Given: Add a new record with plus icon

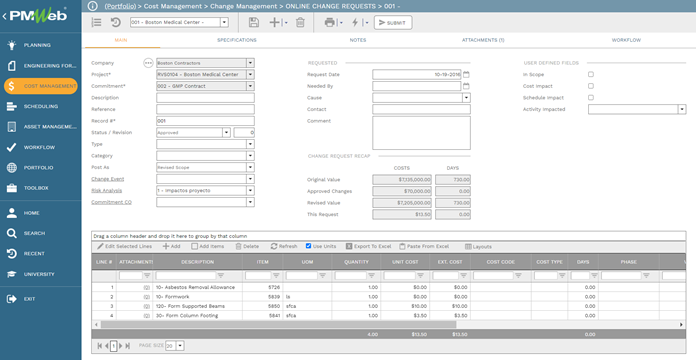Looking at the screenshot, I should (275, 22).
